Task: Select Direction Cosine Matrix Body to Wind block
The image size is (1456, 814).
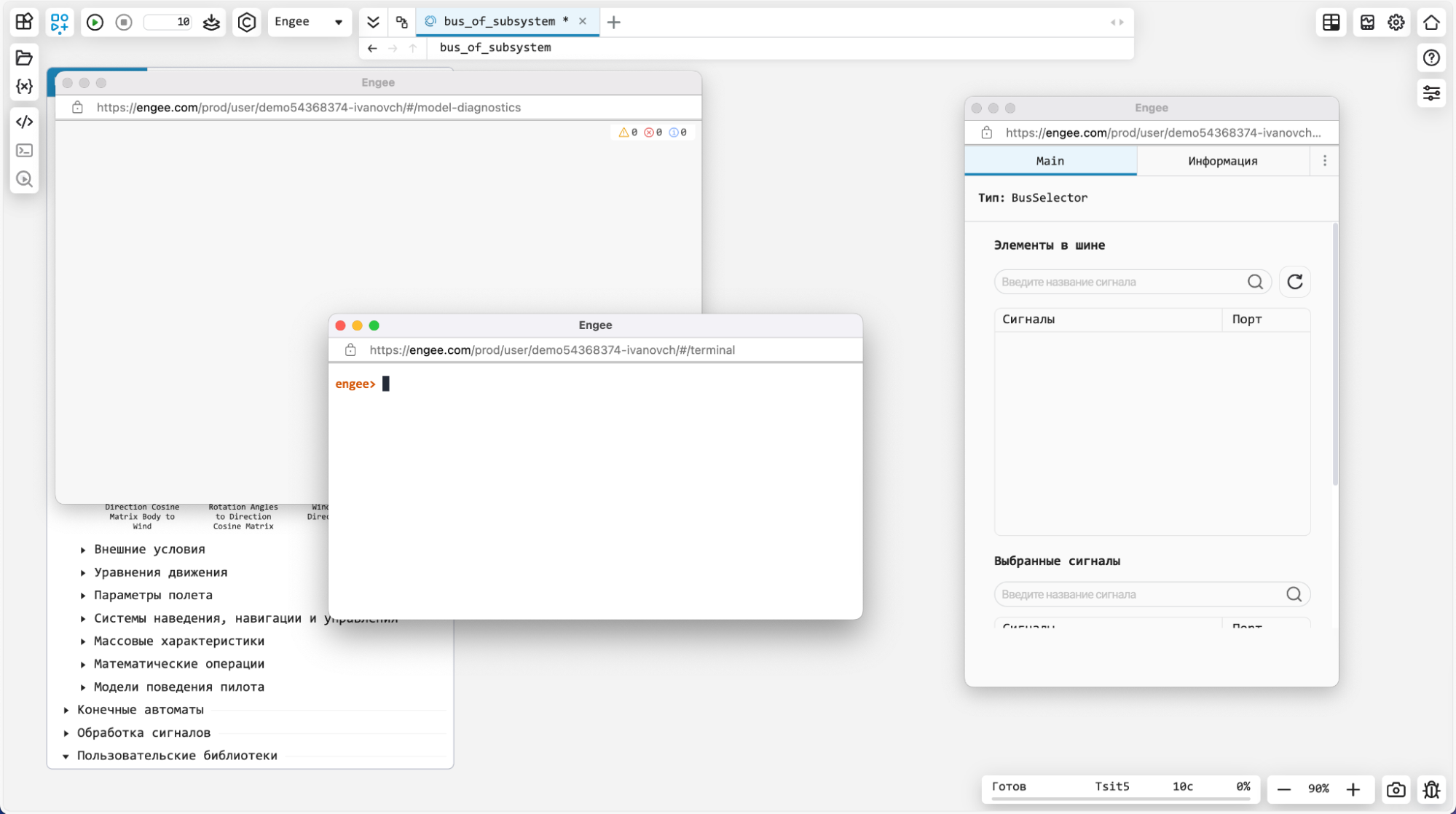Action: click(142, 516)
